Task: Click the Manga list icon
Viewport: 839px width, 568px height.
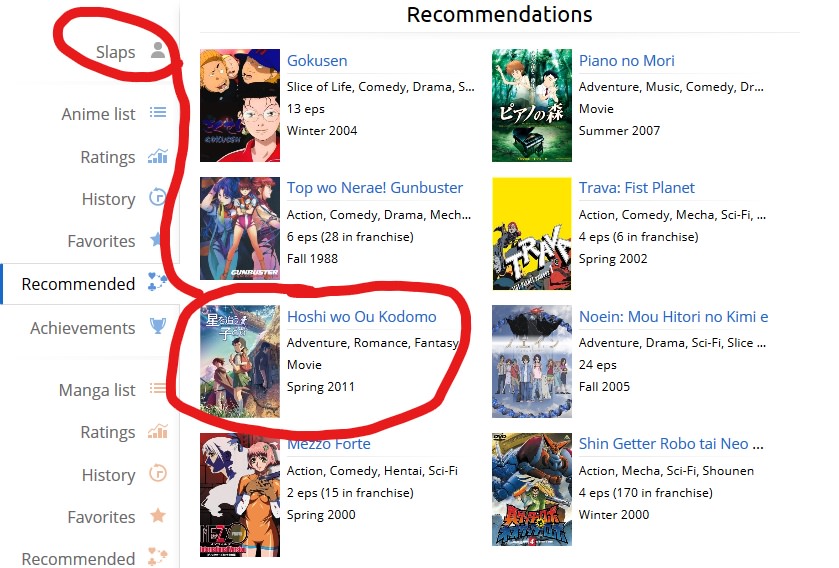Action: (157, 388)
